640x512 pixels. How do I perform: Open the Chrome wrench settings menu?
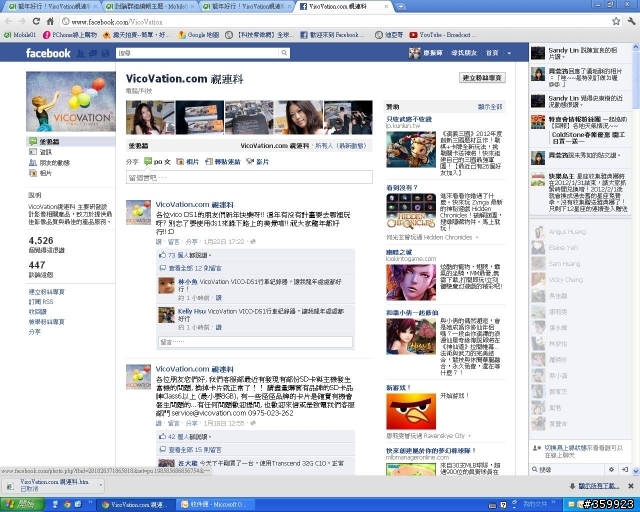pos(631,21)
